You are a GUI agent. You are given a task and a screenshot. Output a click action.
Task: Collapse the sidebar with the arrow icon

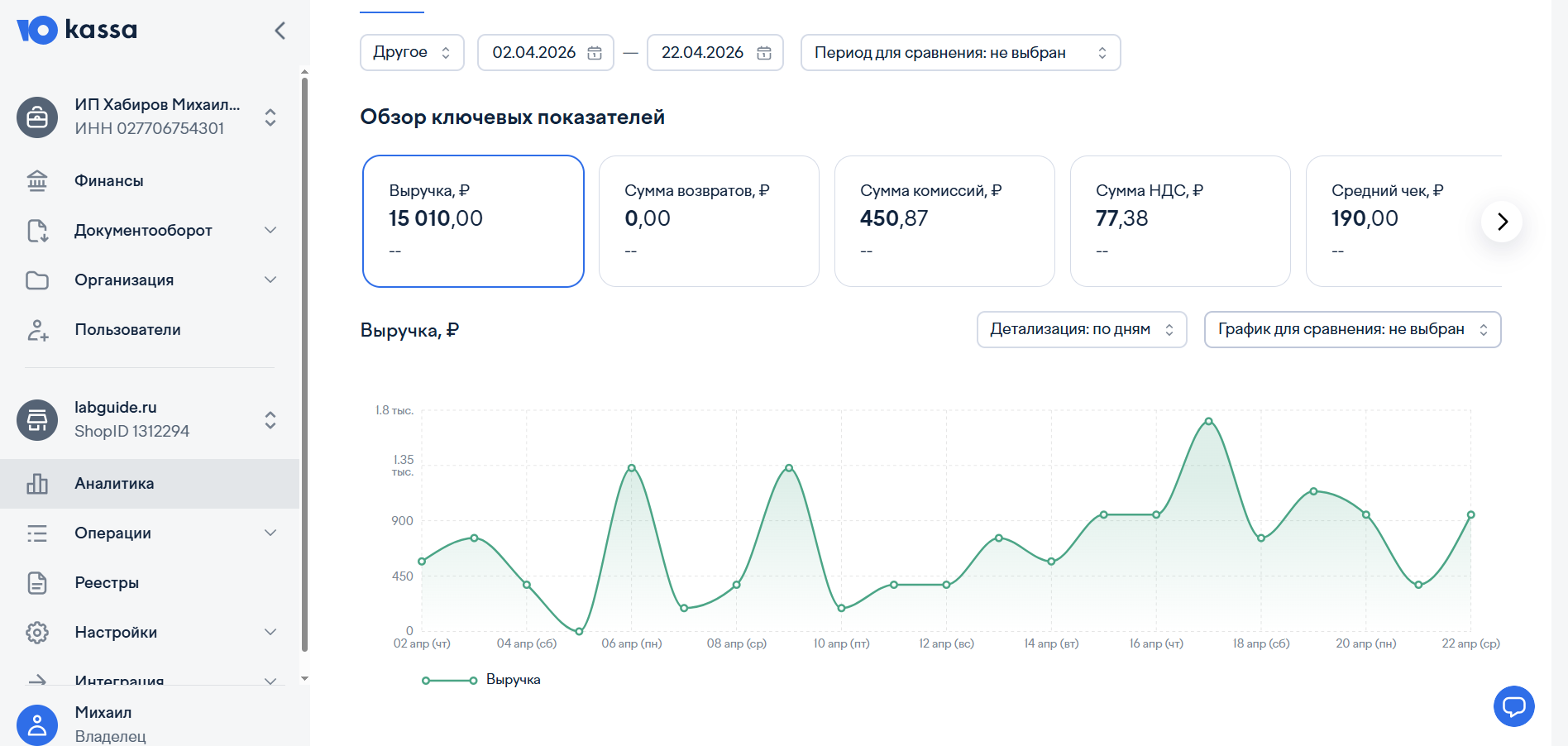point(280,31)
